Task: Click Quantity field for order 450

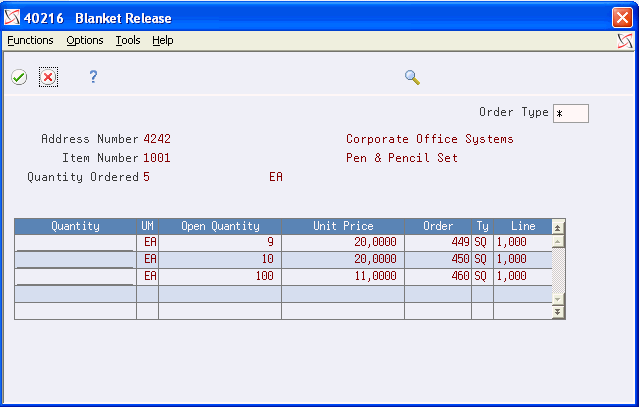Action: pyautogui.click(x=75, y=260)
